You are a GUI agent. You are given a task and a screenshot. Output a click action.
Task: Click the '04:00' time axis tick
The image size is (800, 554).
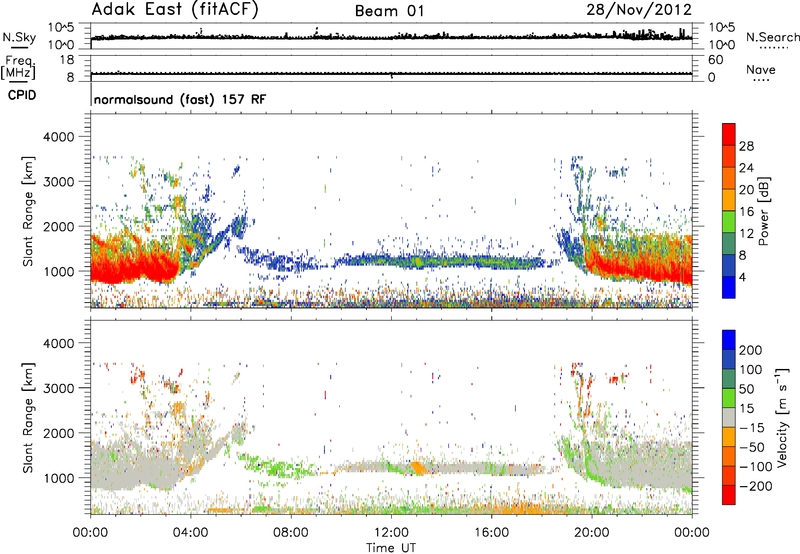click(x=191, y=533)
